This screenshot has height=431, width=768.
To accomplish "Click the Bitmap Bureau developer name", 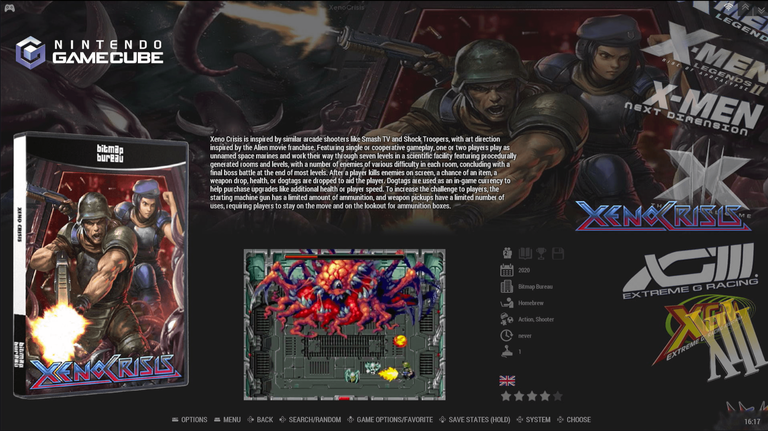I will coord(535,287).
